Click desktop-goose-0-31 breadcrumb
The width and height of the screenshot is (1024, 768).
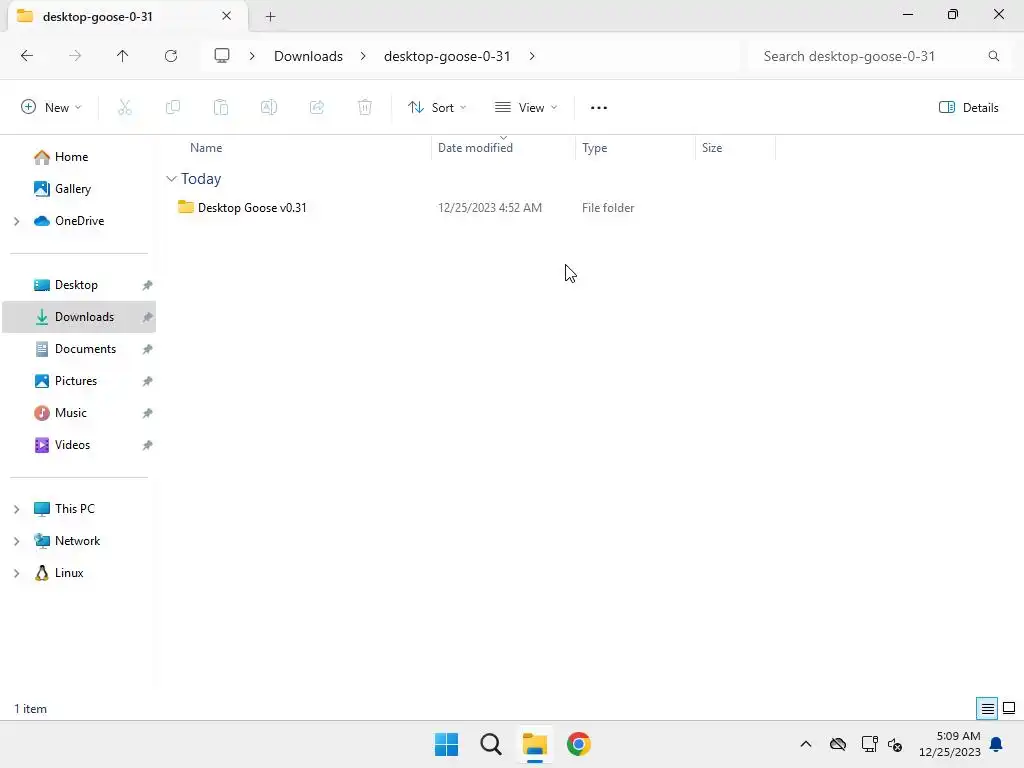tap(447, 56)
